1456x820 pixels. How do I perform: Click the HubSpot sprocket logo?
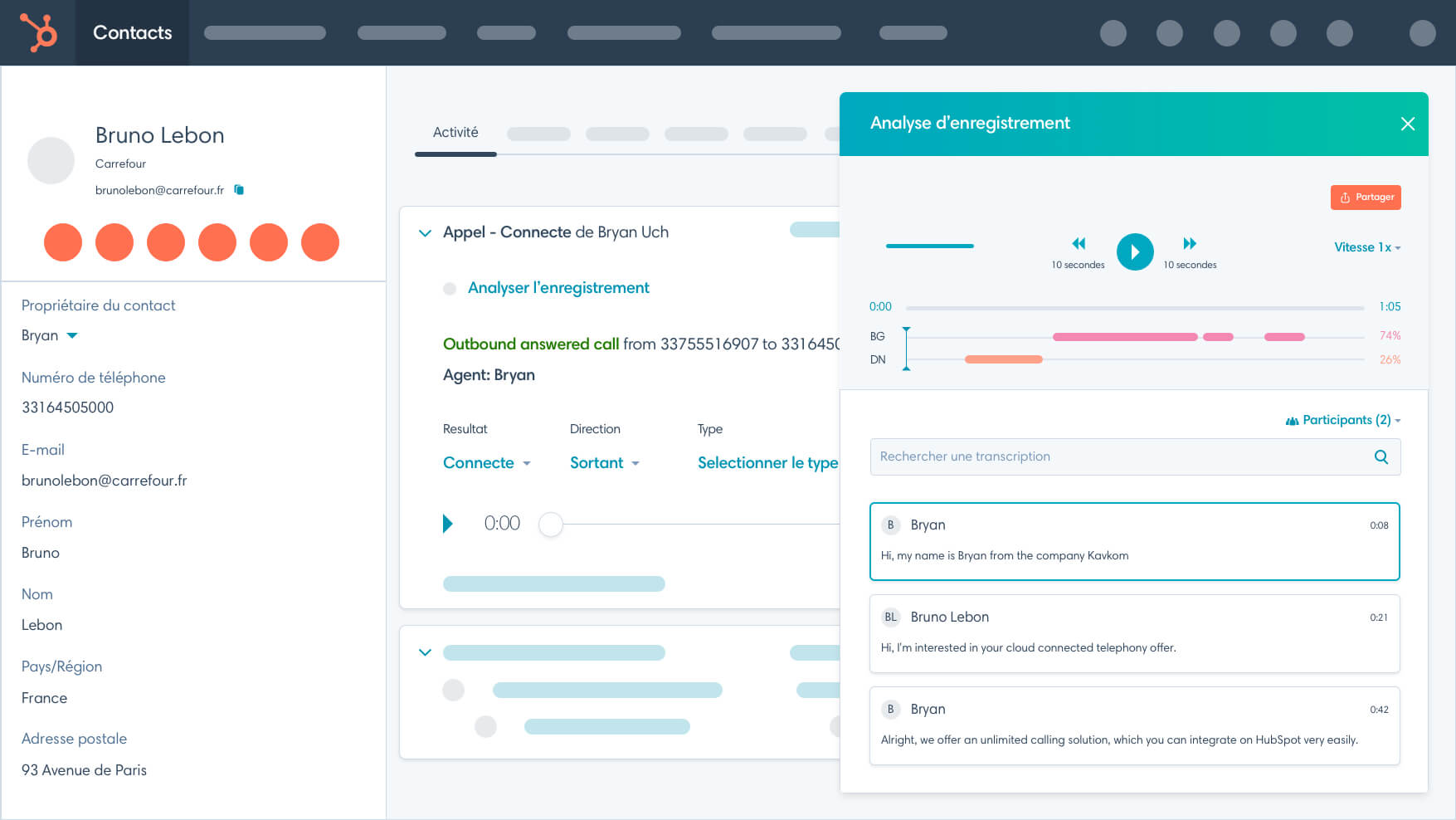pyautogui.click(x=38, y=32)
